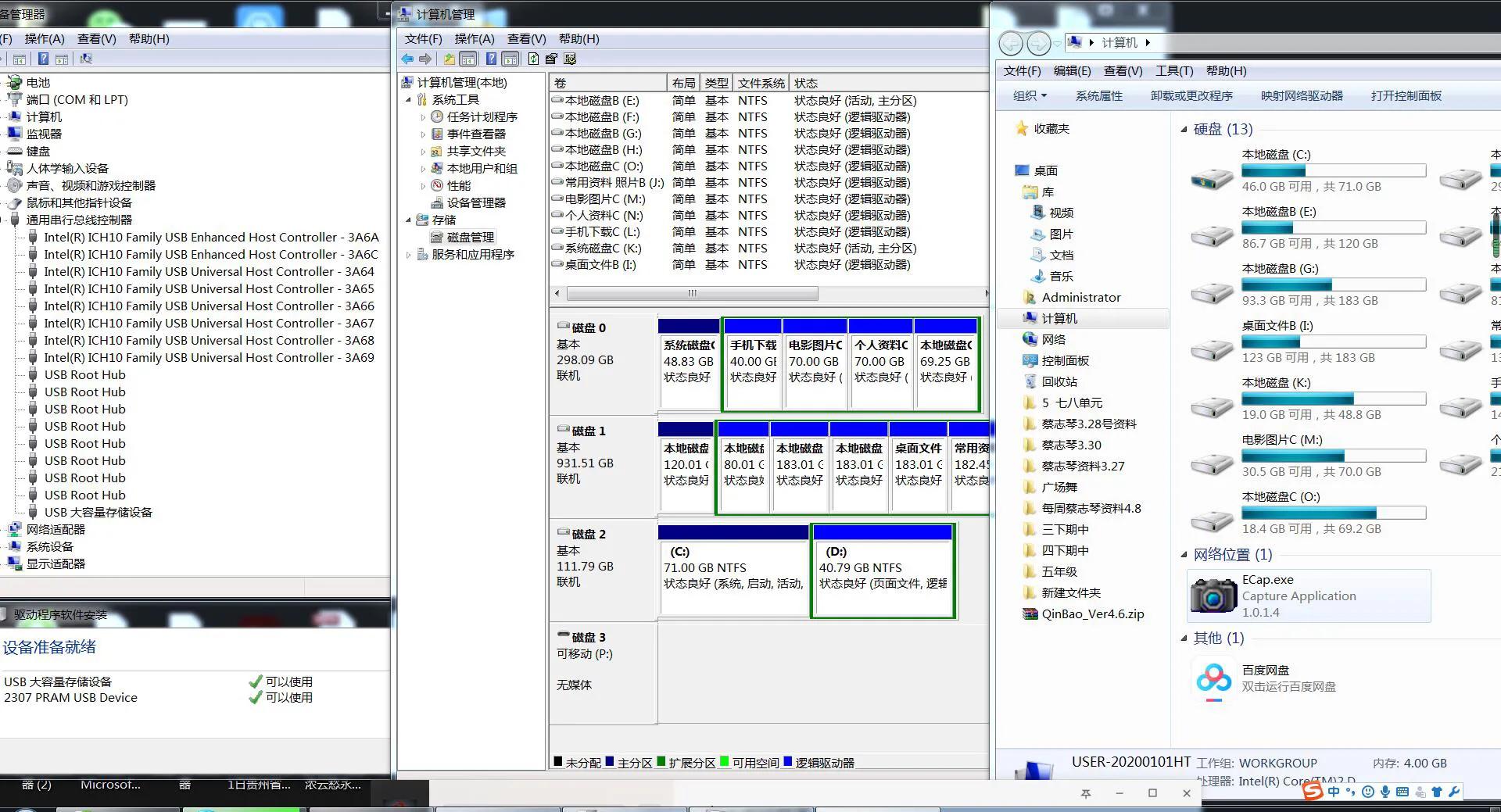
Task: Click the up-one-level folder icon
Action: [450, 59]
